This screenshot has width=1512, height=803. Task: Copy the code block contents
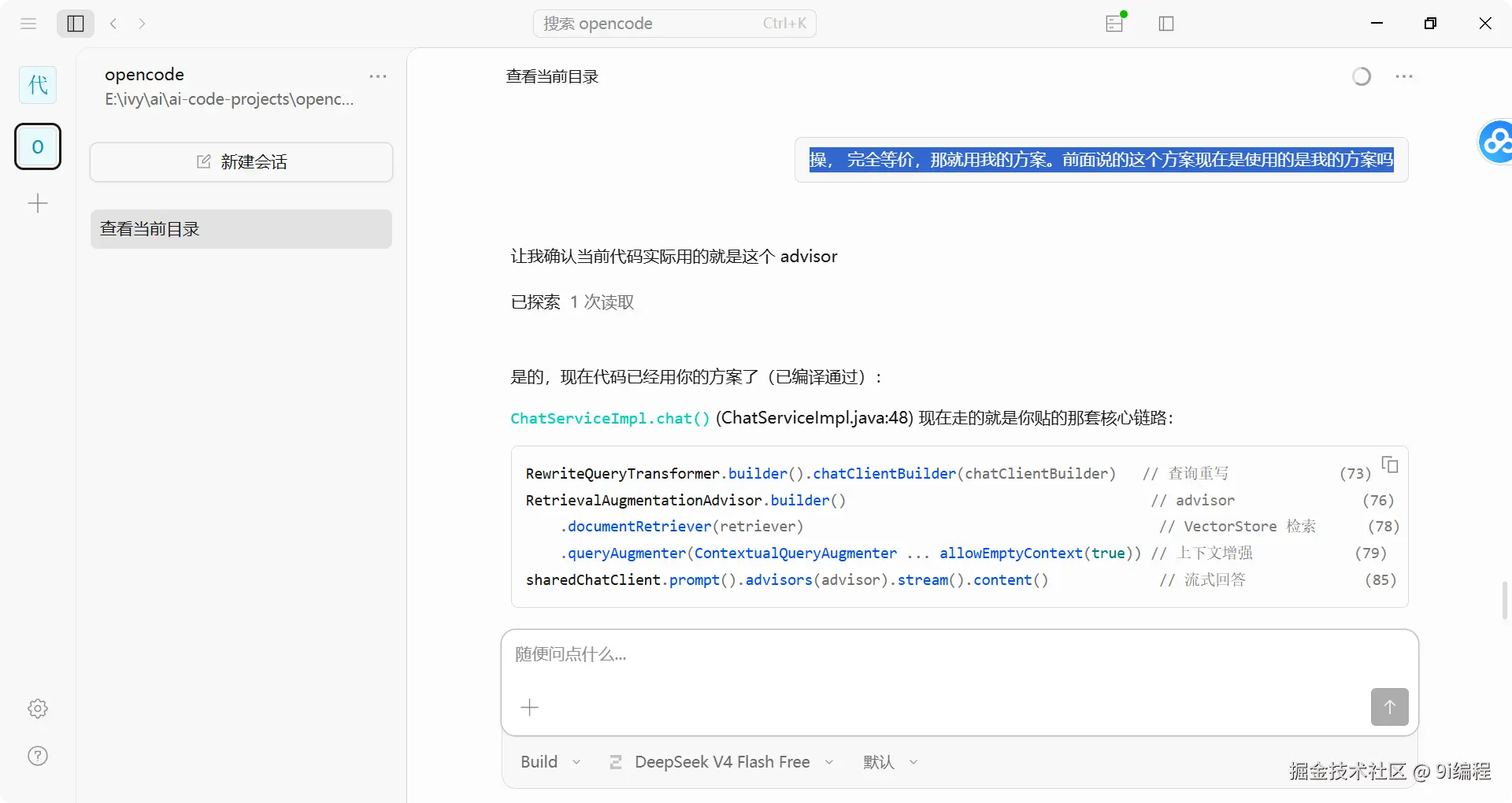[x=1390, y=464]
